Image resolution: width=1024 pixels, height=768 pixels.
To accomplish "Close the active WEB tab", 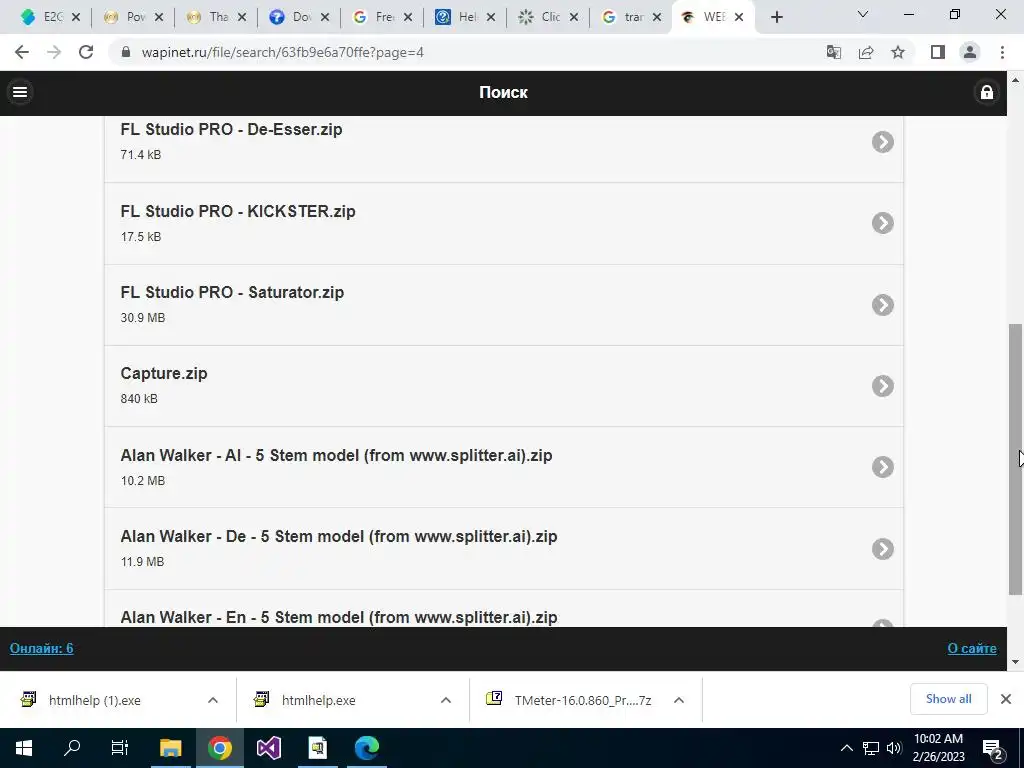I will pos(739,18).
